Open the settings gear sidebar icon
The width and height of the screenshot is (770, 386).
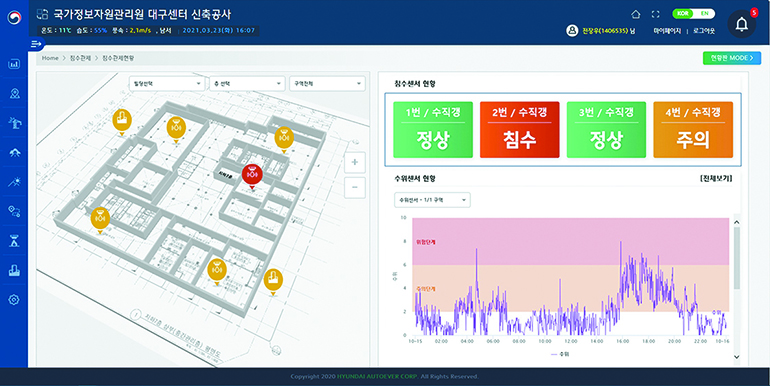pyautogui.click(x=14, y=300)
